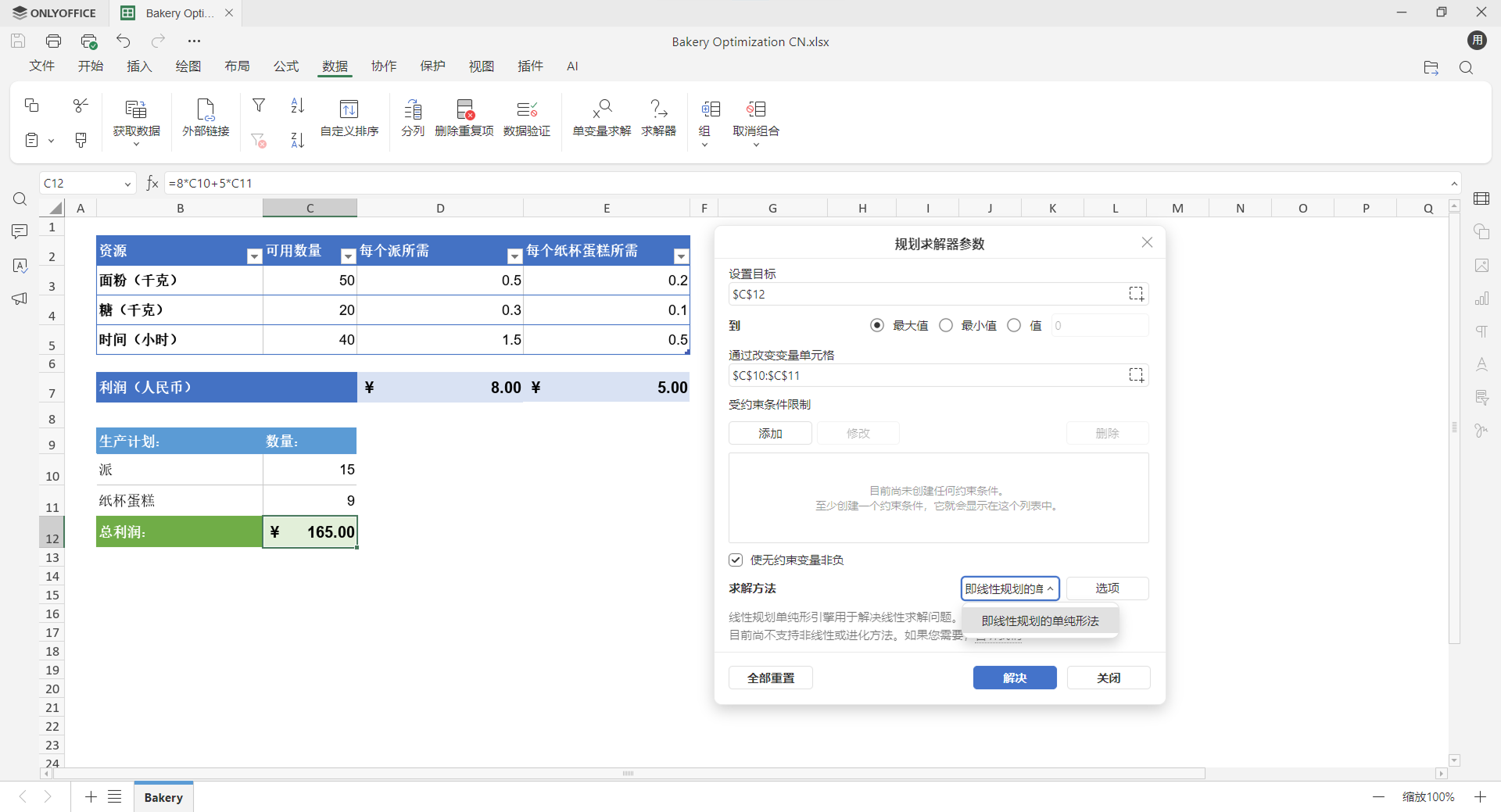Click the 取消组合 (Ungroup) icon
Image resolution: width=1501 pixels, height=812 pixels.
point(755,119)
